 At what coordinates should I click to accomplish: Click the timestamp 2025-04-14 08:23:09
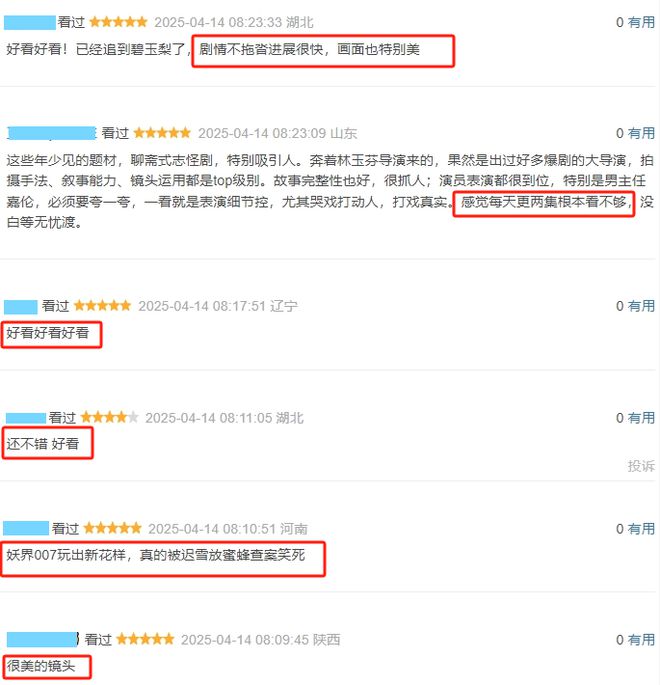tap(262, 133)
